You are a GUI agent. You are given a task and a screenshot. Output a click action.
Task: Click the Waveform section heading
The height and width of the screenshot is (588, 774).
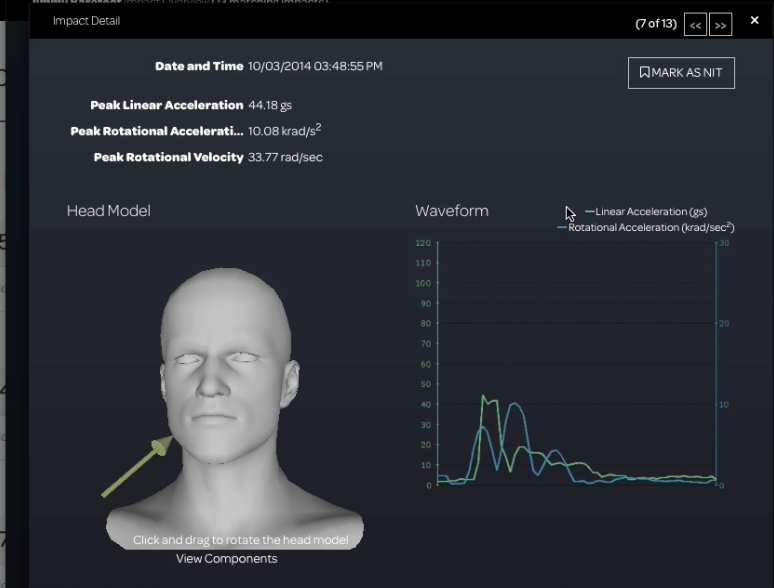click(x=451, y=211)
